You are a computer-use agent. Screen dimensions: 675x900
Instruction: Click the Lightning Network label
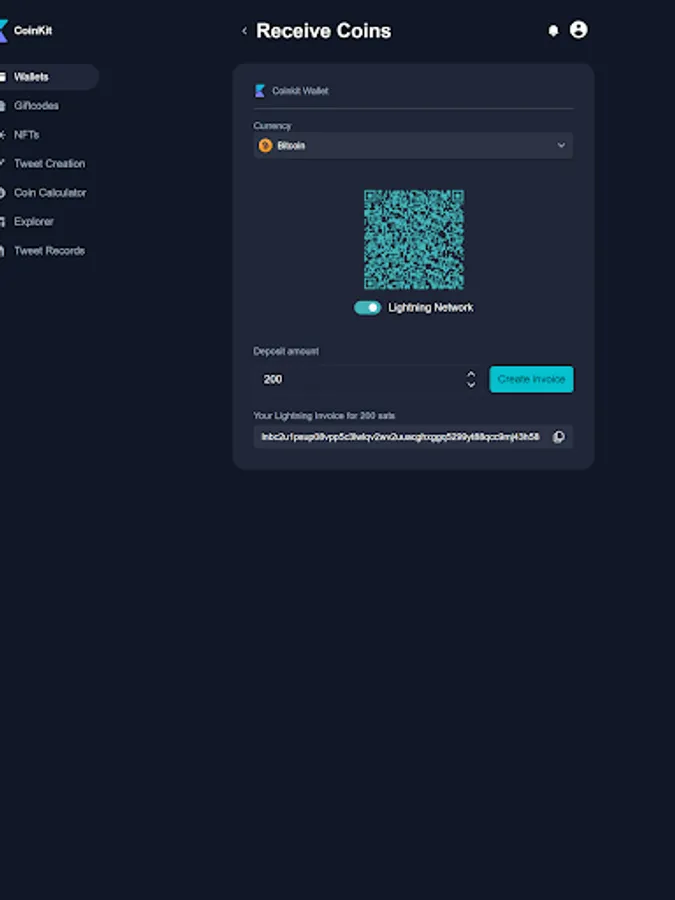pos(430,308)
